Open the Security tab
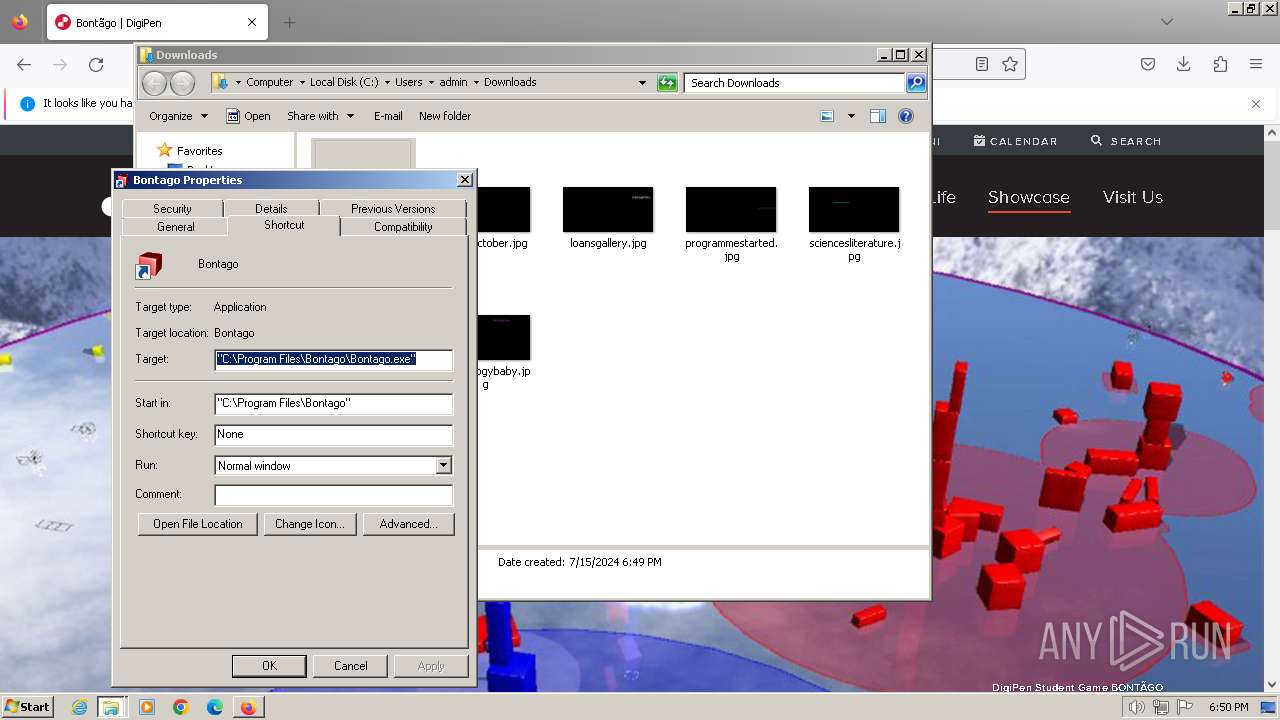This screenshot has height=720, width=1280. 172,208
